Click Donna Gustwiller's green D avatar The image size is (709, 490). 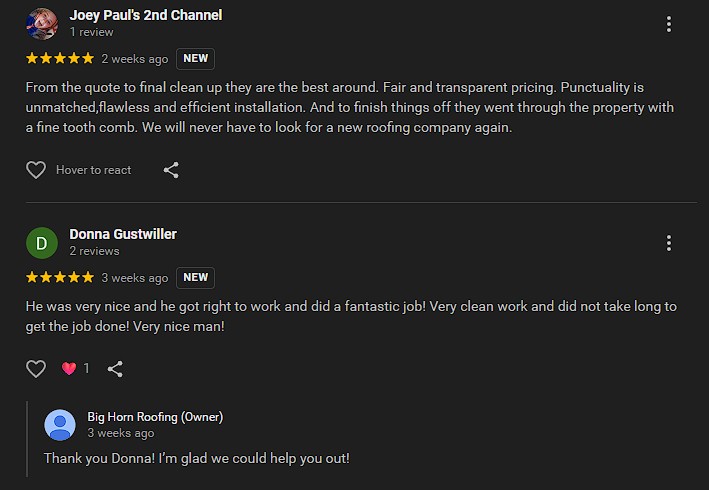[x=42, y=243]
